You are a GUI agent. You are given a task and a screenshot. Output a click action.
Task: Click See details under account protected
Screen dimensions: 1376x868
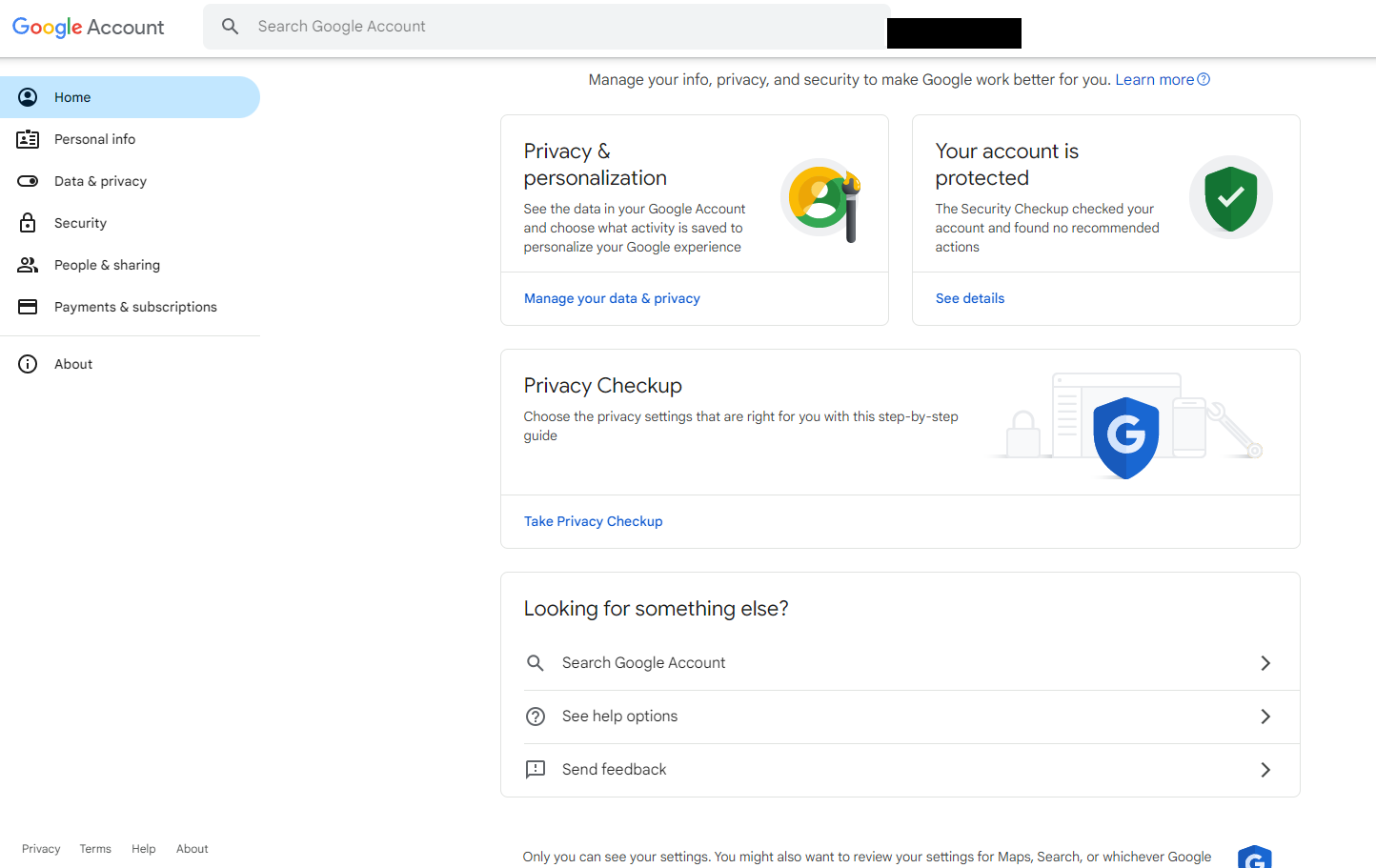pyautogui.click(x=970, y=298)
